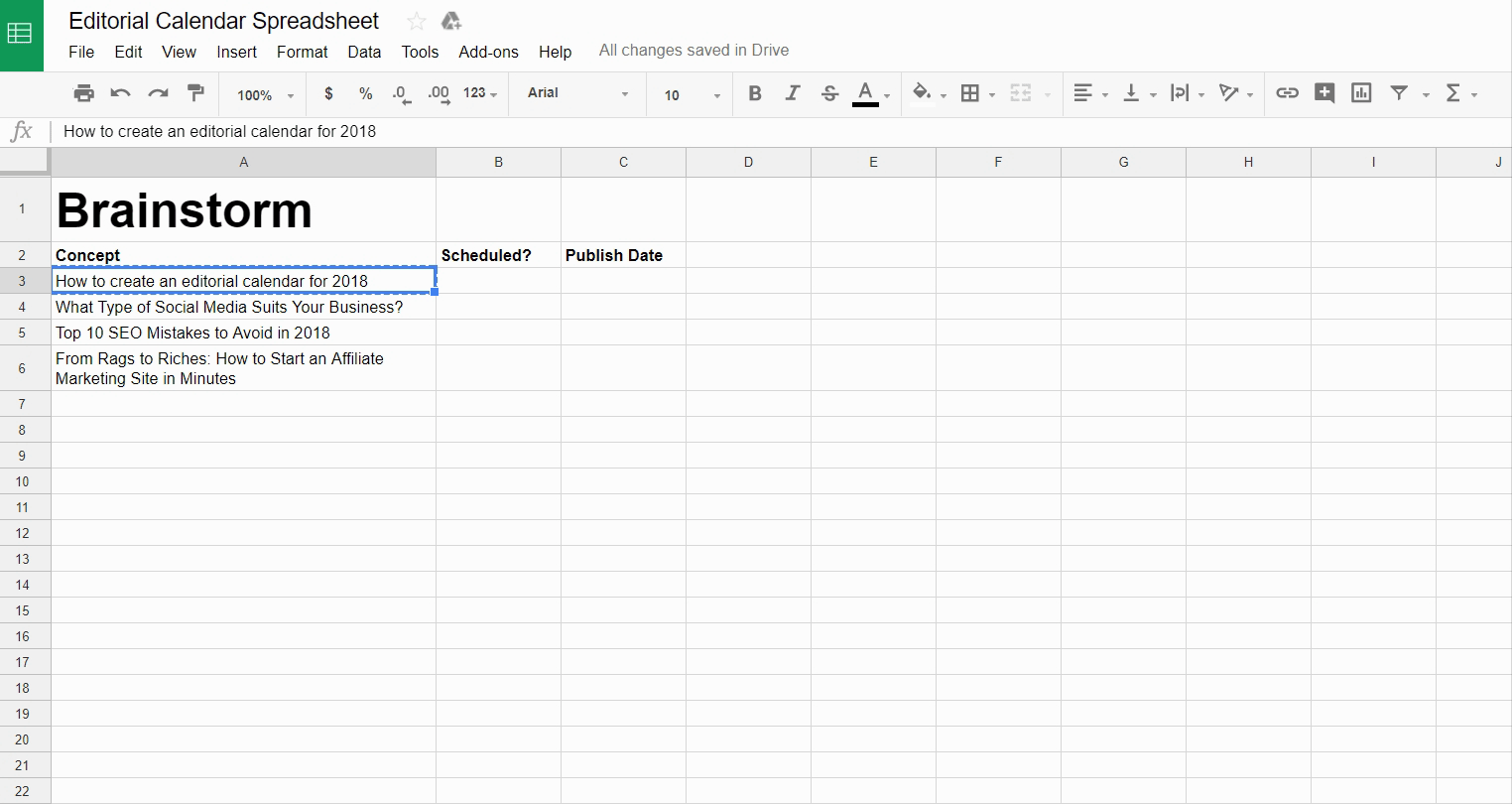Click the Insert chart icon

tap(1361, 93)
